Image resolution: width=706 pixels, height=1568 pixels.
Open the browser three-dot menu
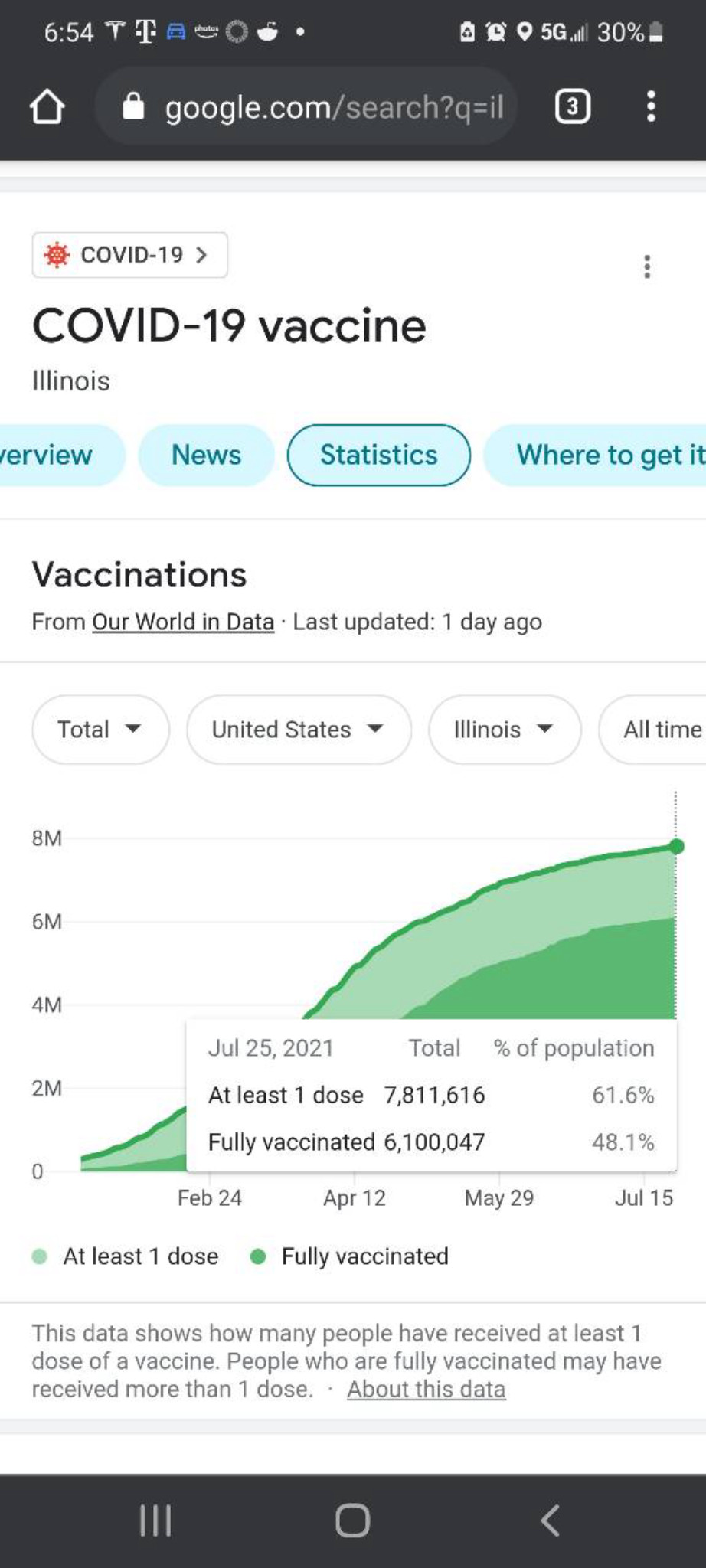(x=651, y=106)
